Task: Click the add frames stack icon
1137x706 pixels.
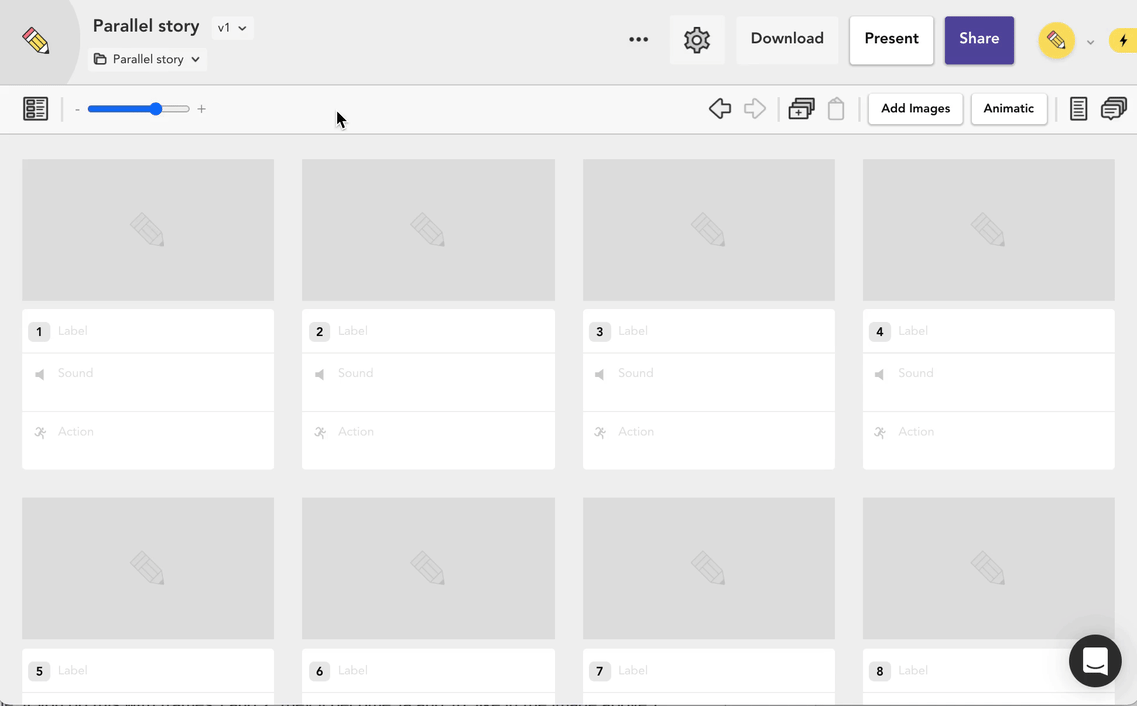Action: 801,109
